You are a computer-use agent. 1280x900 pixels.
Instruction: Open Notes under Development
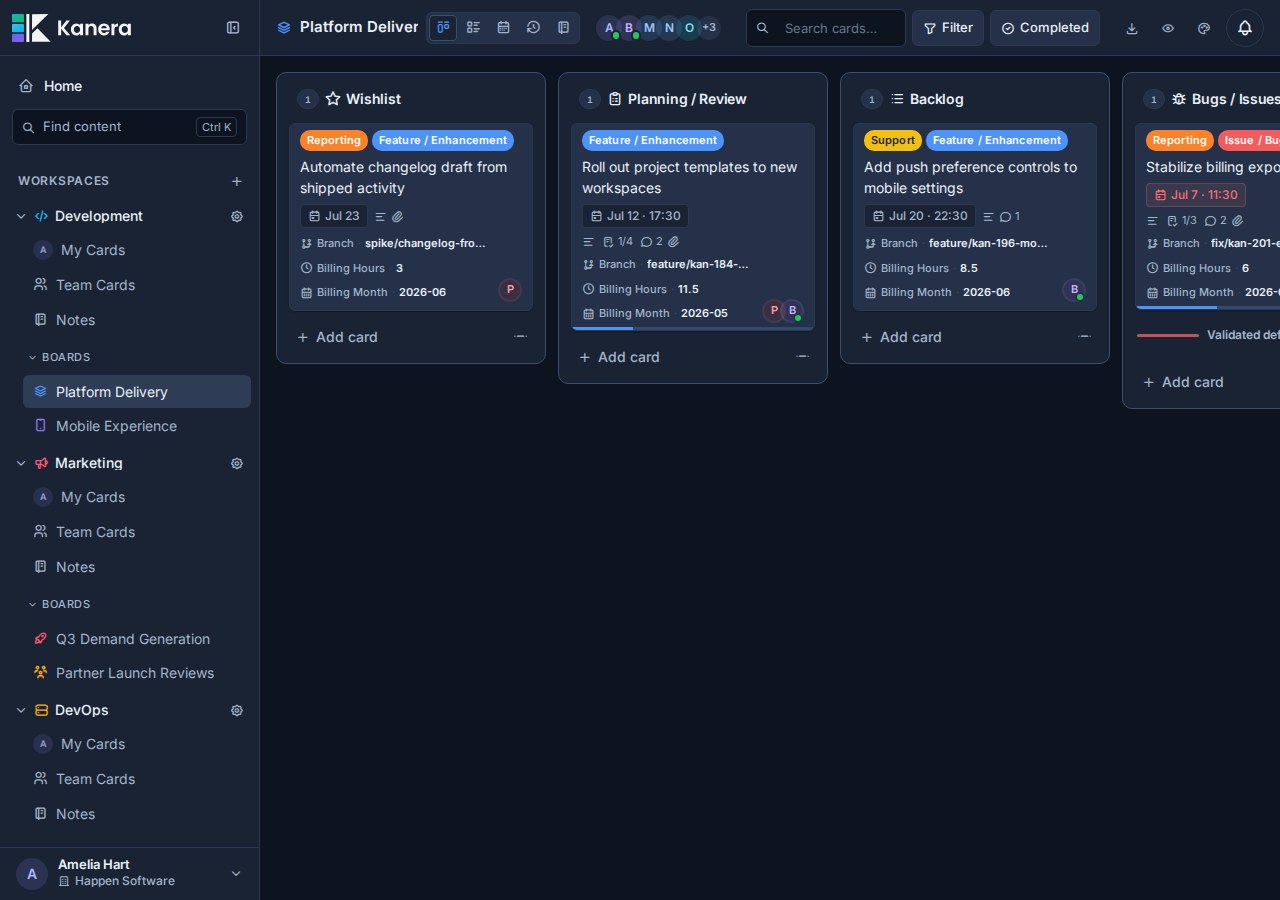point(136,320)
